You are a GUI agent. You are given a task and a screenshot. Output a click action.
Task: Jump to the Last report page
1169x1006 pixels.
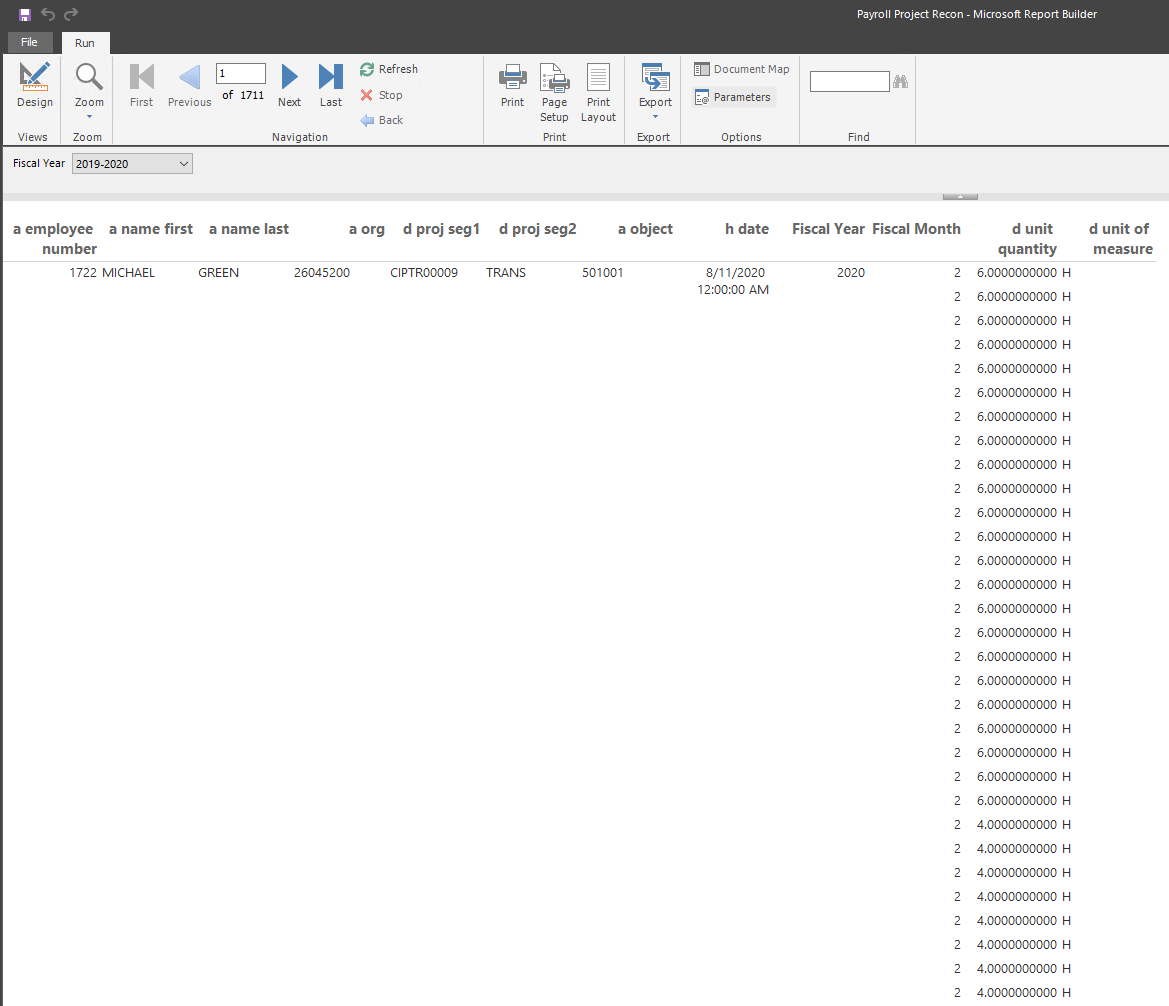(x=331, y=85)
